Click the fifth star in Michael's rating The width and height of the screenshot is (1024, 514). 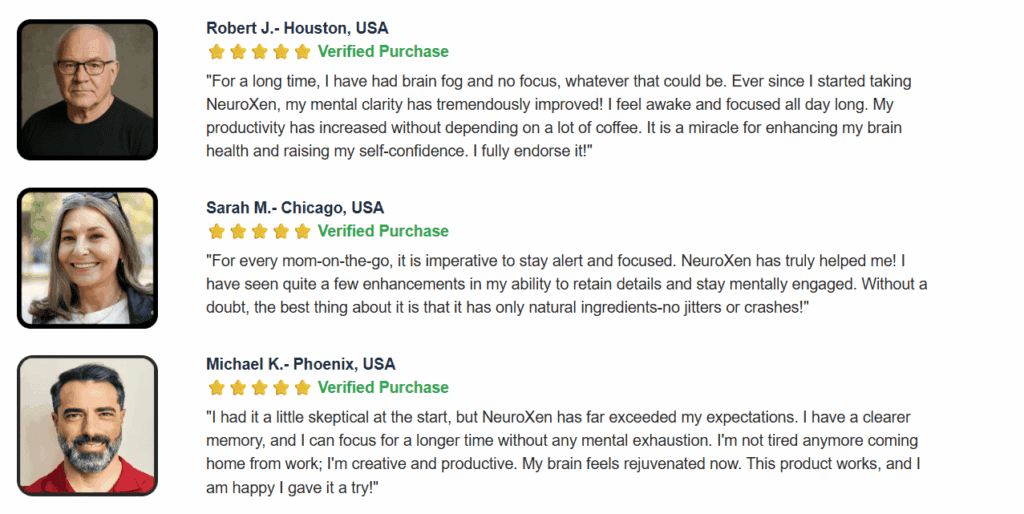[x=302, y=388]
